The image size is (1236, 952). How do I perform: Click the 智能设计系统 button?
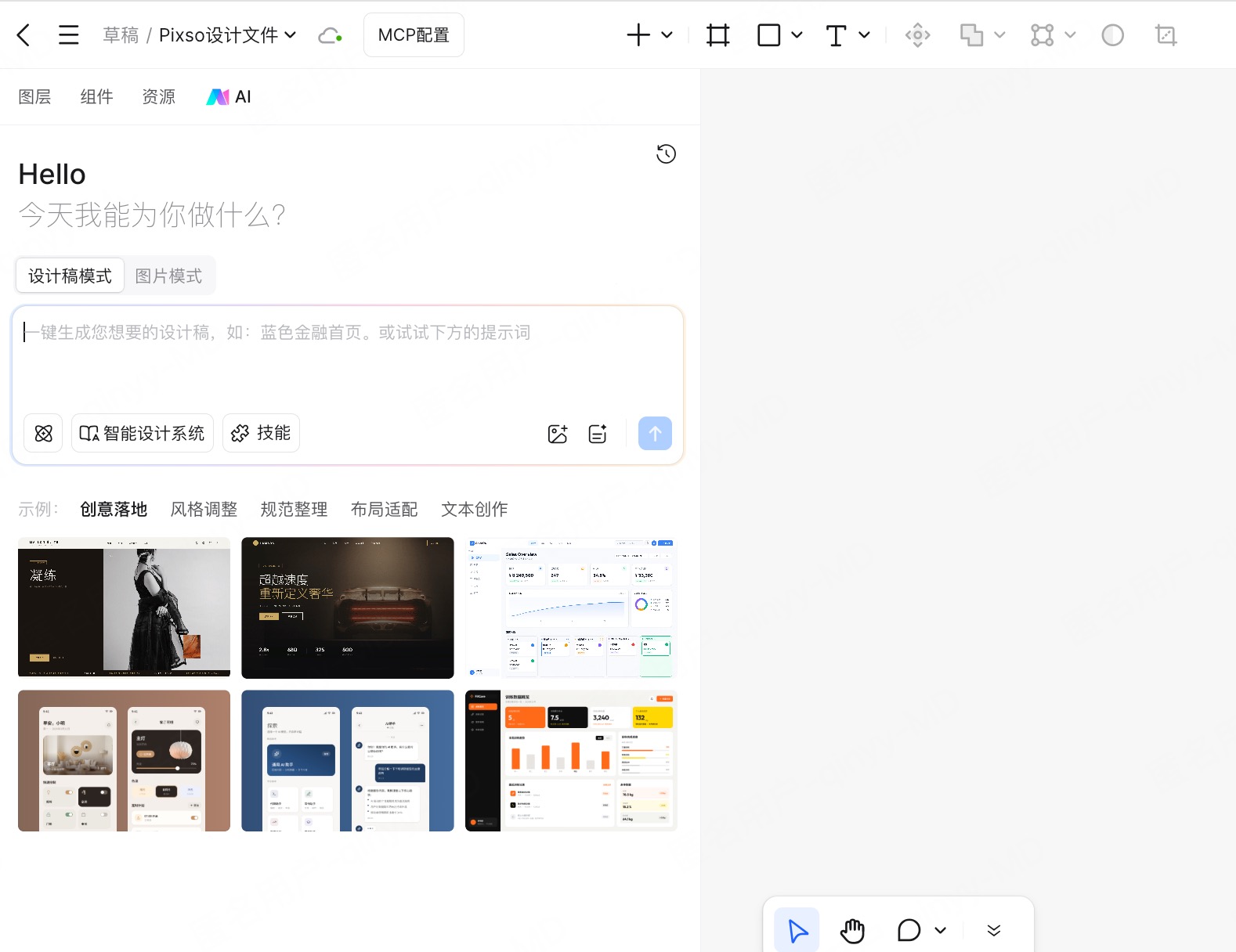pyautogui.click(x=143, y=433)
